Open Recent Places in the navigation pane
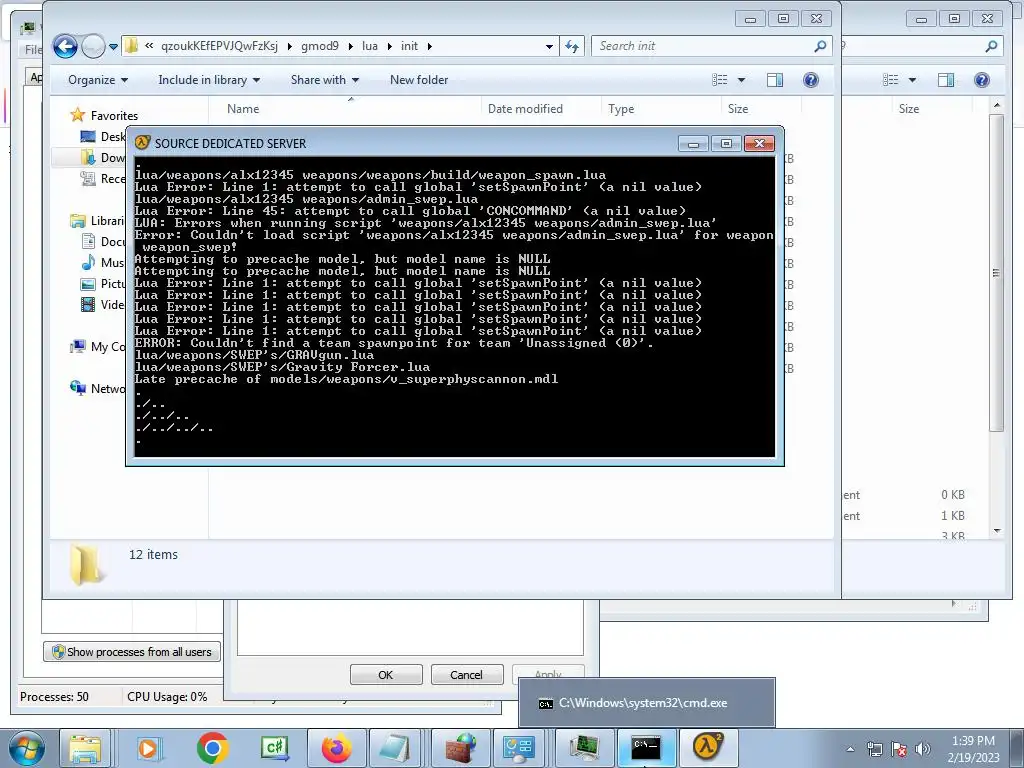The image size is (1024, 768). [x=103, y=178]
